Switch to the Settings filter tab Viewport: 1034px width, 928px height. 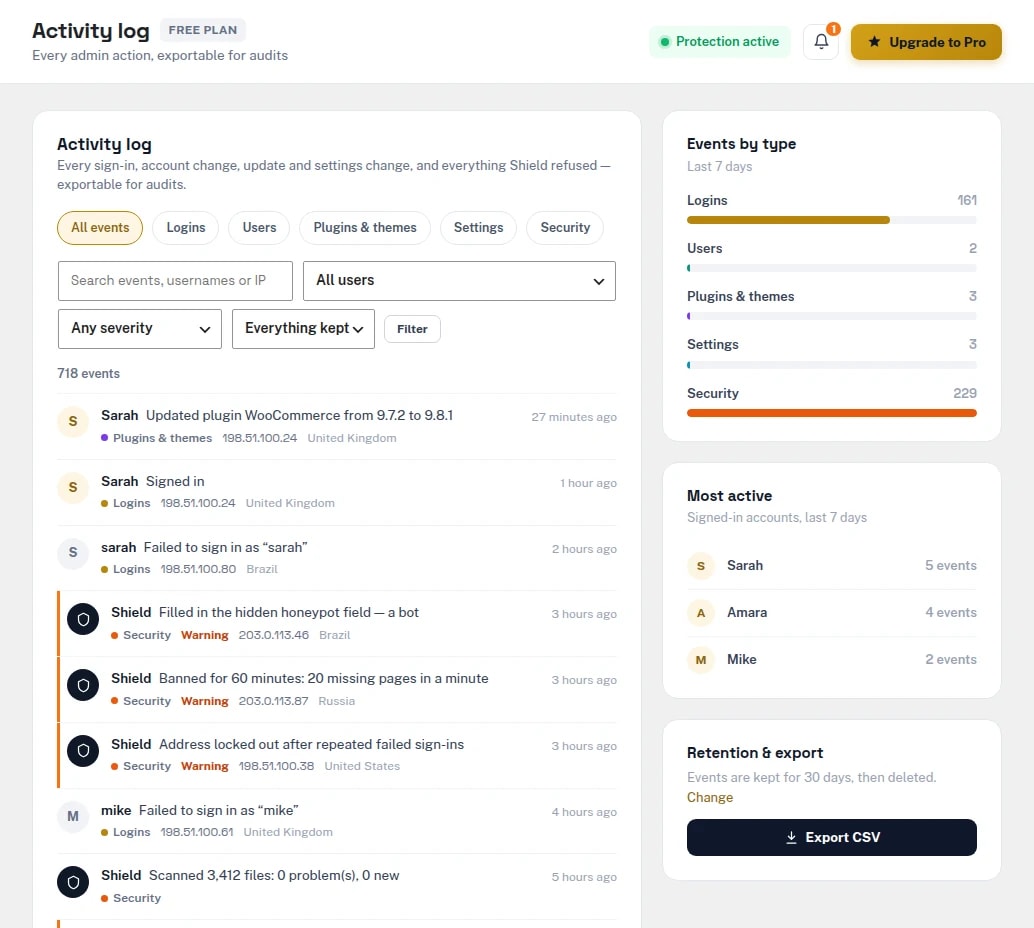pos(478,228)
